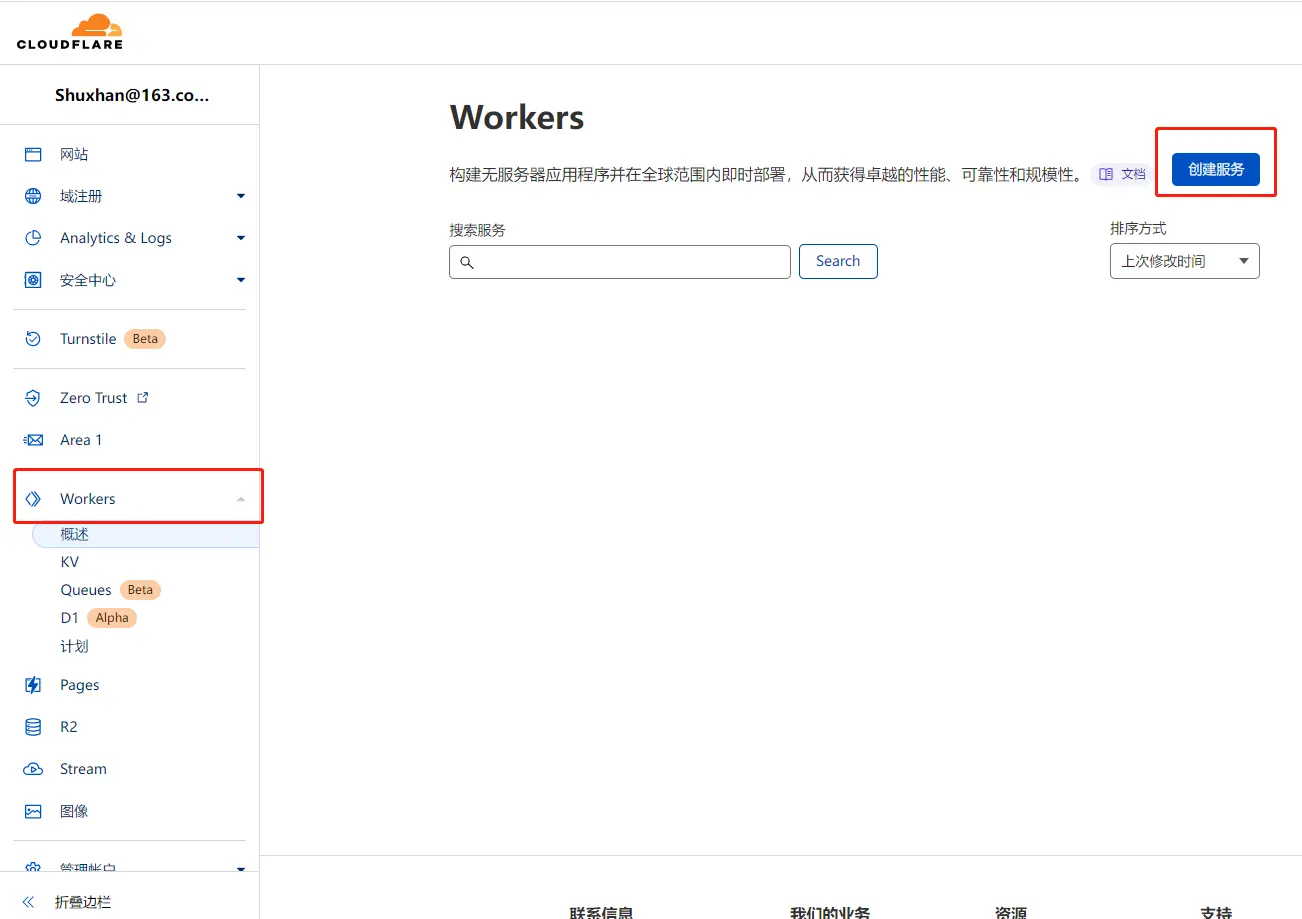Image resolution: width=1302 pixels, height=919 pixels.
Task: Open Area 1 in the sidebar
Action: pos(81,440)
